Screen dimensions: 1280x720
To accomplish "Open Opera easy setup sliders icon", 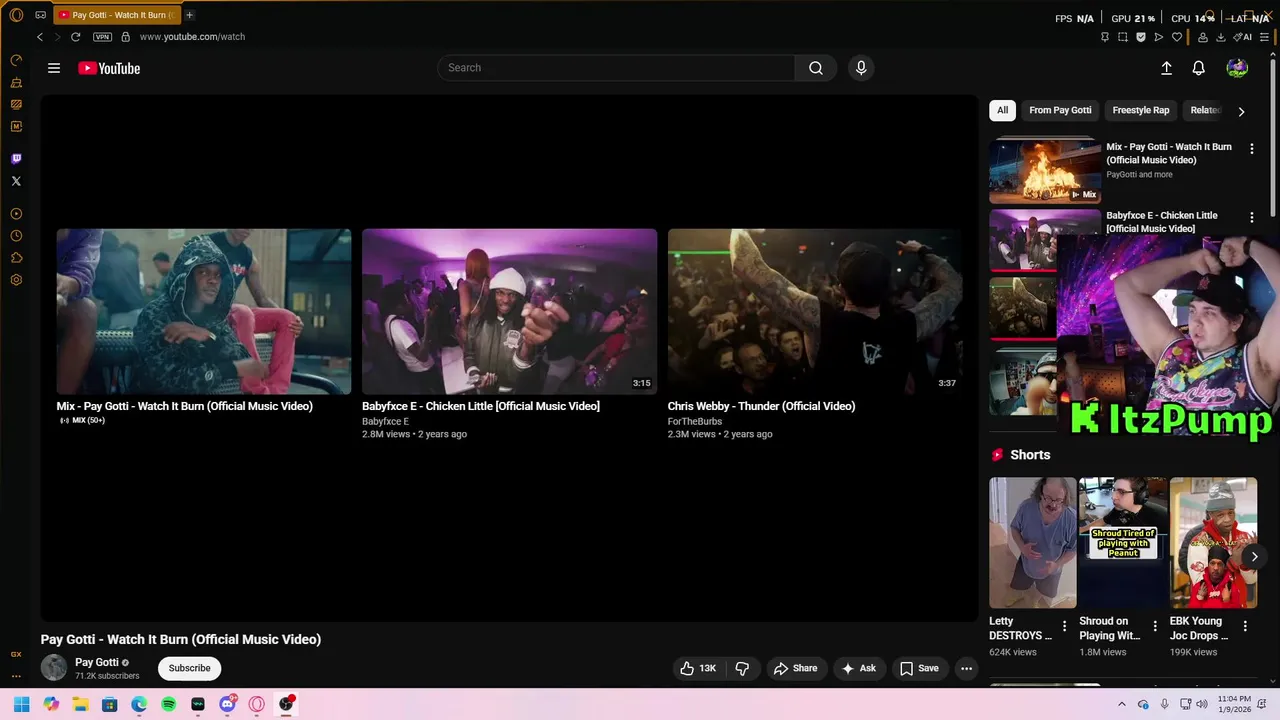I will (x=1265, y=37).
